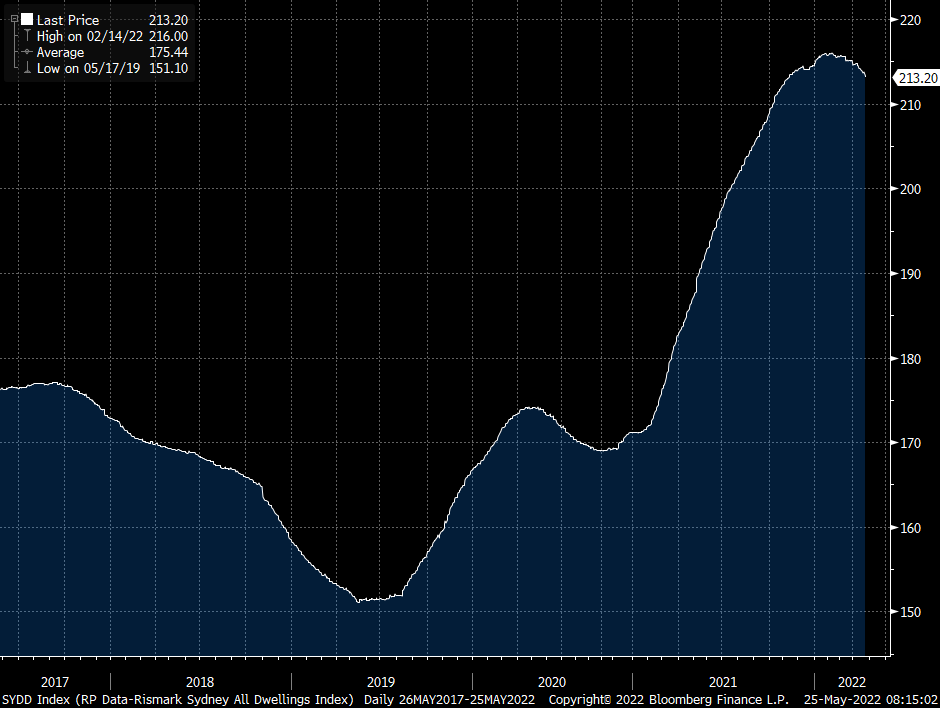Select the Low on 05/17/19 legend entry

[87, 68]
